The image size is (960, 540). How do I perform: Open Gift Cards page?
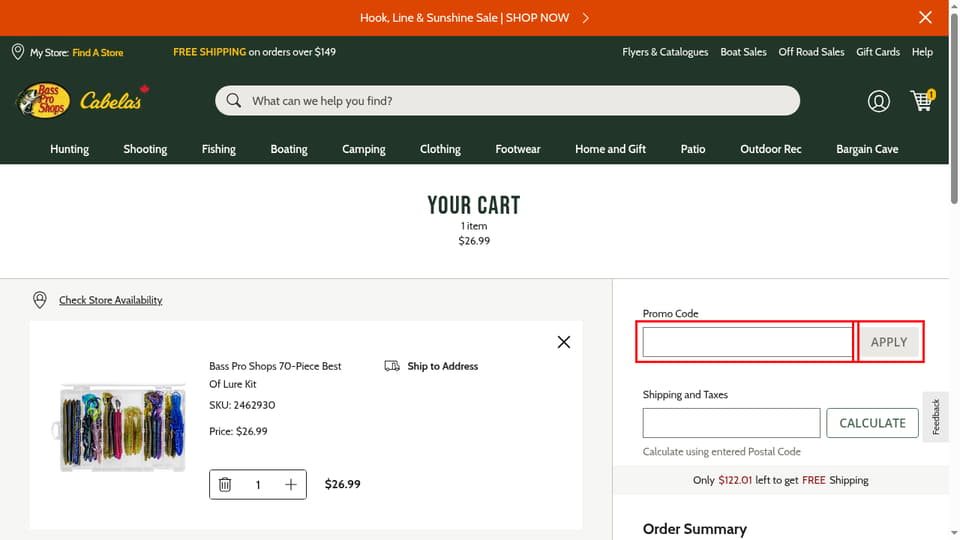877,52
